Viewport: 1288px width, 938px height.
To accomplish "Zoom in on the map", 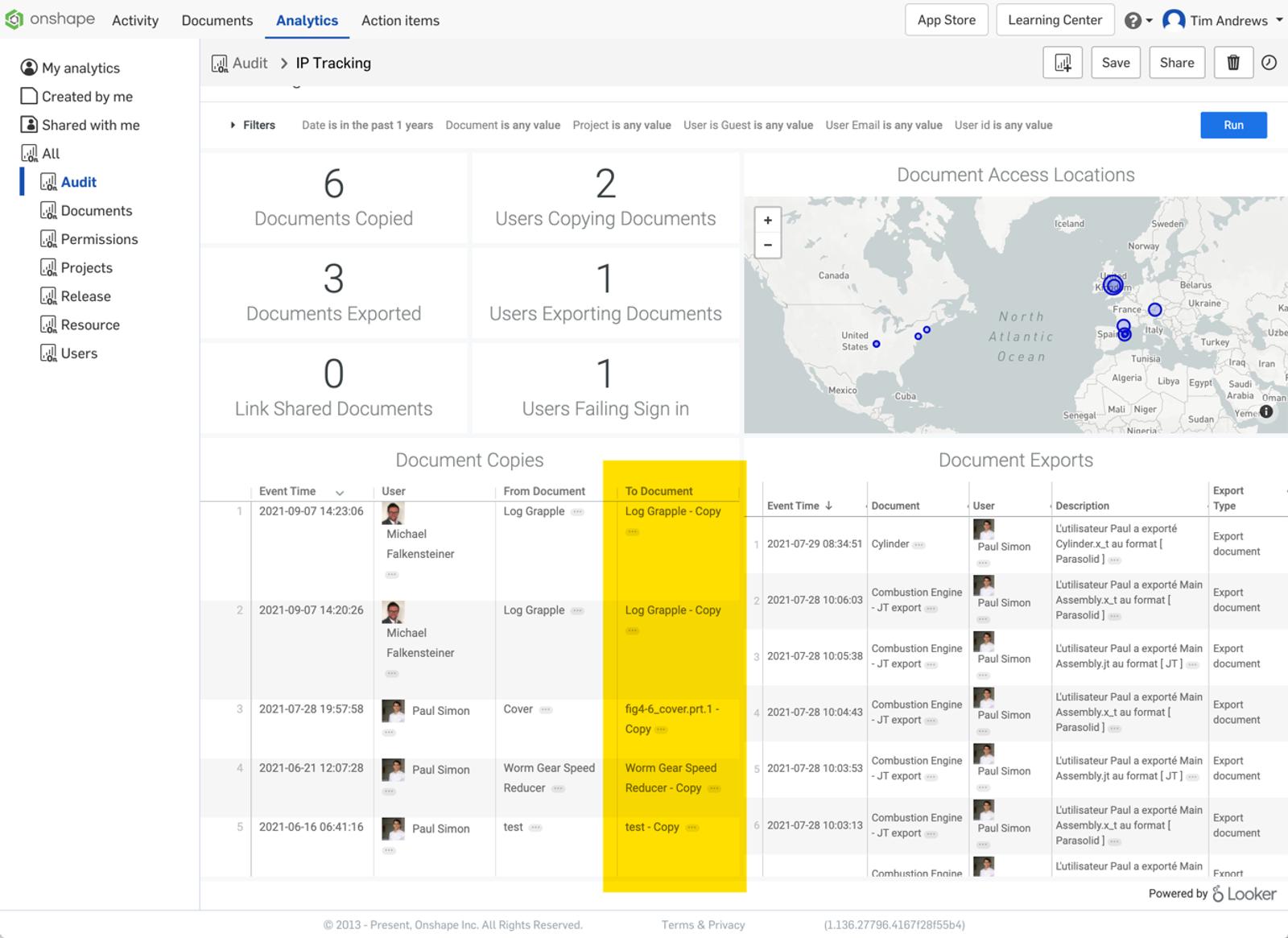I will click(768, 221).
